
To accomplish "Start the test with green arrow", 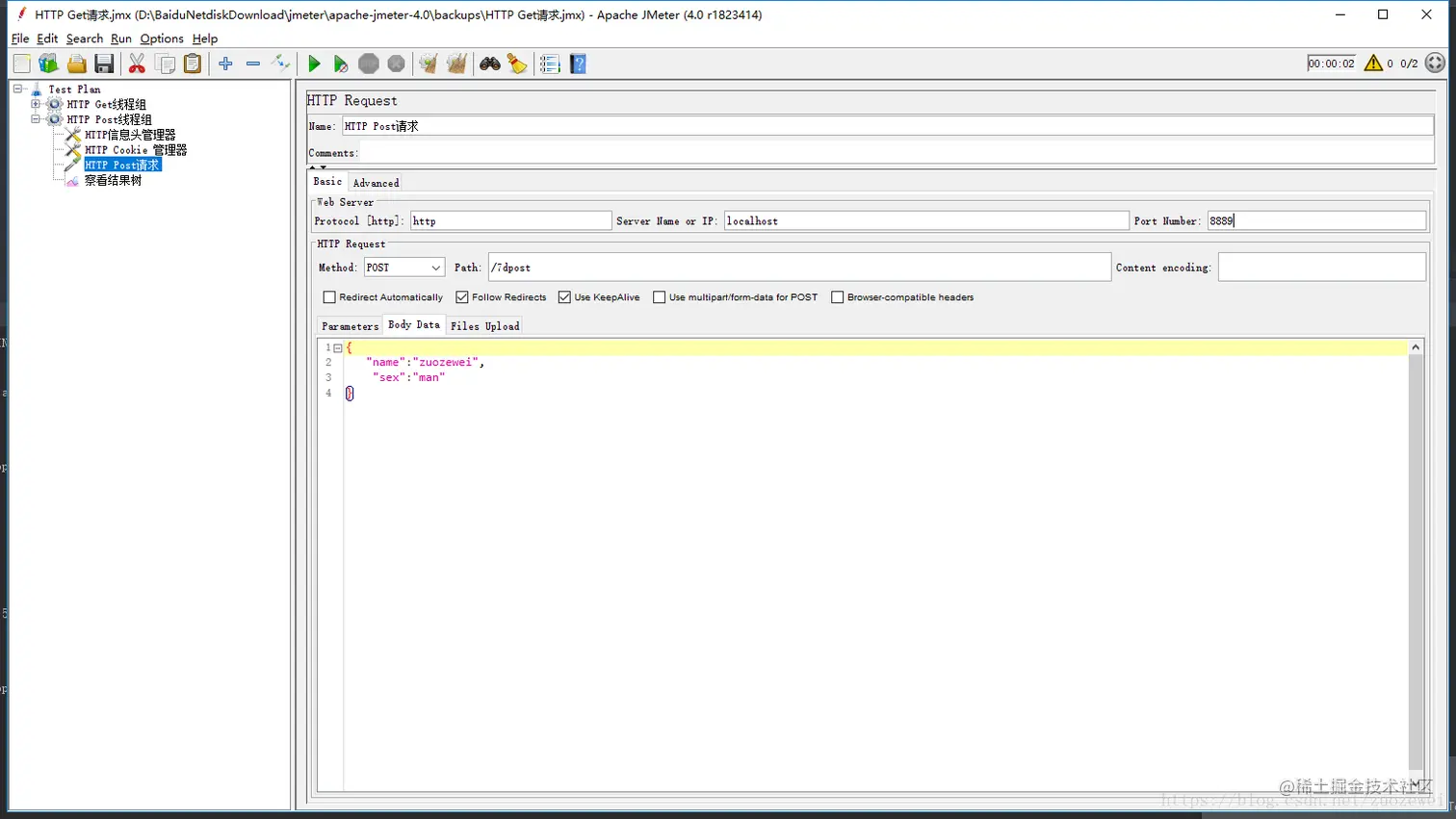I will (314, 64).
